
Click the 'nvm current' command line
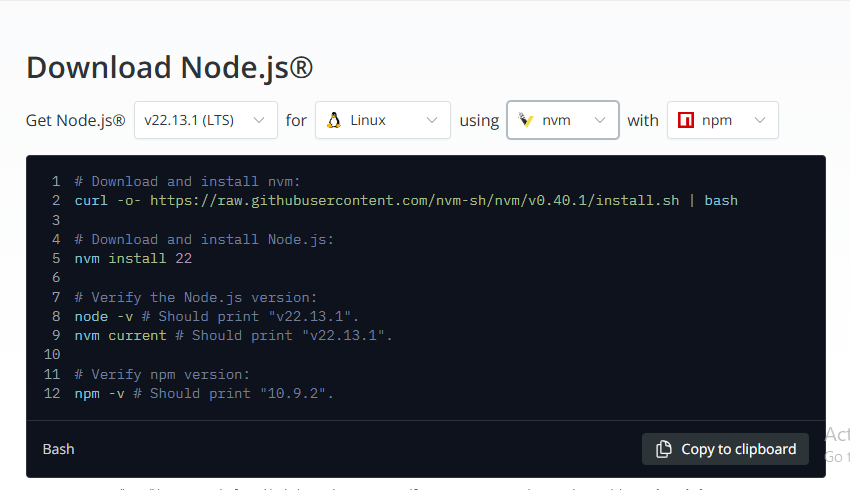[233, 336]
